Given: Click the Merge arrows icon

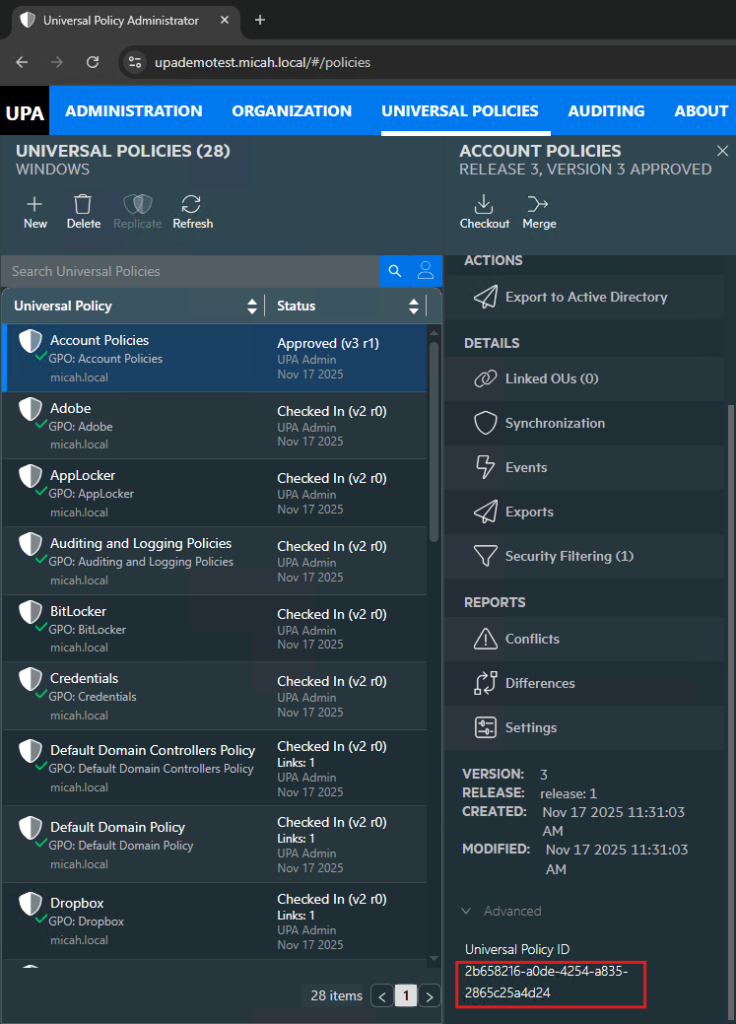Looking at the screenshot, I should click(x=538, y=205).
